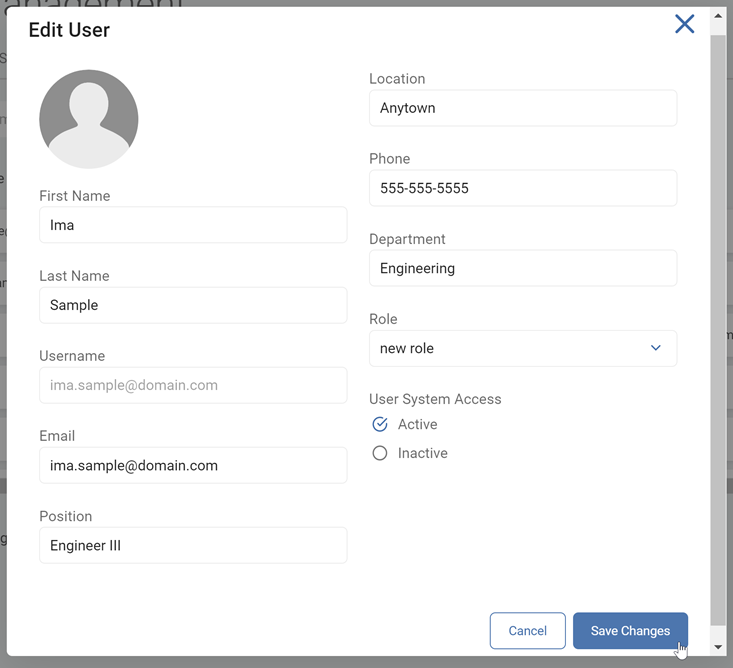This screenshot has height=668, width=733.
Task: Select the Active radio option
Action: 380,425
